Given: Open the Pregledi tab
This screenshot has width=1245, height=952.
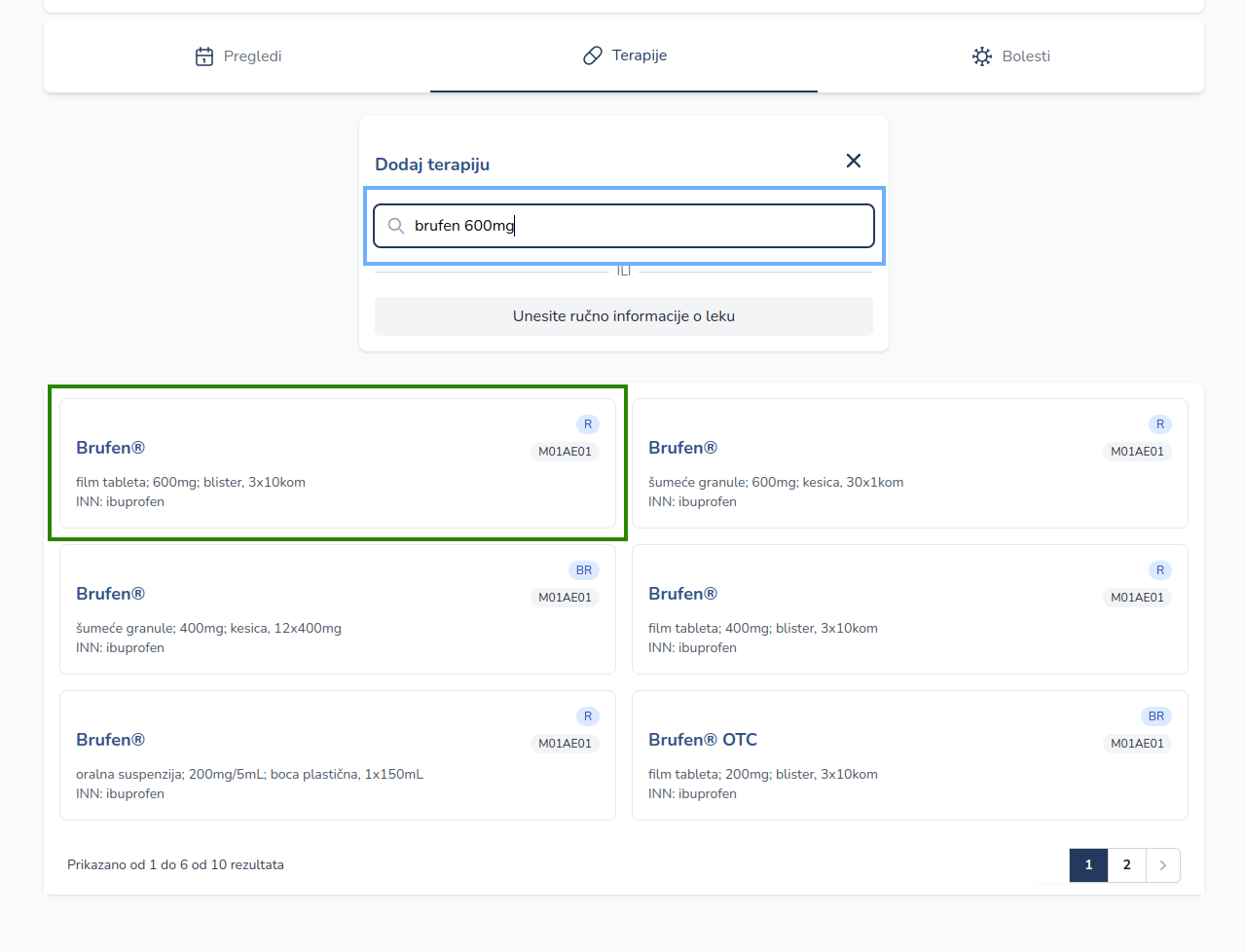Looking at the screenshot, I should coord(238,56).
